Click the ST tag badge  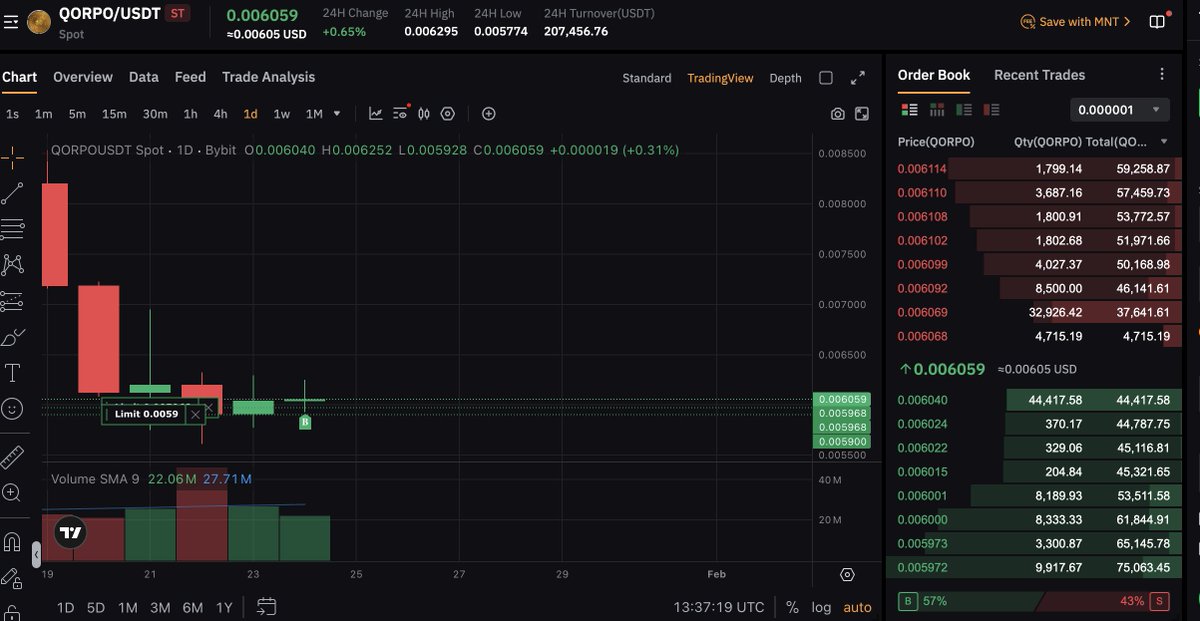tap(178, 14)
